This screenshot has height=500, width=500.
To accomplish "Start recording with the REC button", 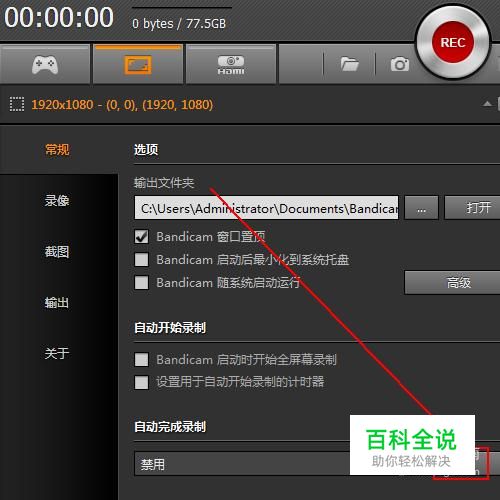I will coord(453,42).
